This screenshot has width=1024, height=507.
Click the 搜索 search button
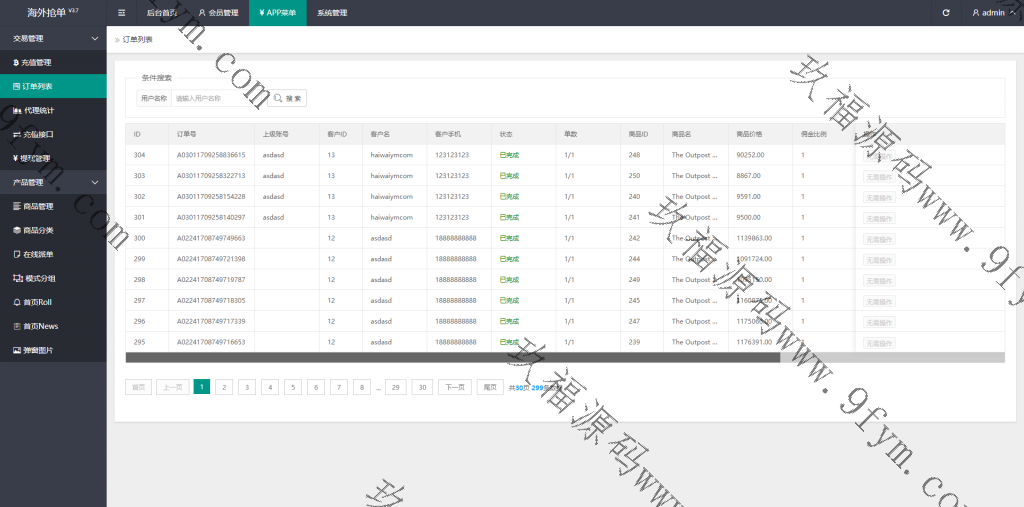pyautogui.click(x=288, y=98)
